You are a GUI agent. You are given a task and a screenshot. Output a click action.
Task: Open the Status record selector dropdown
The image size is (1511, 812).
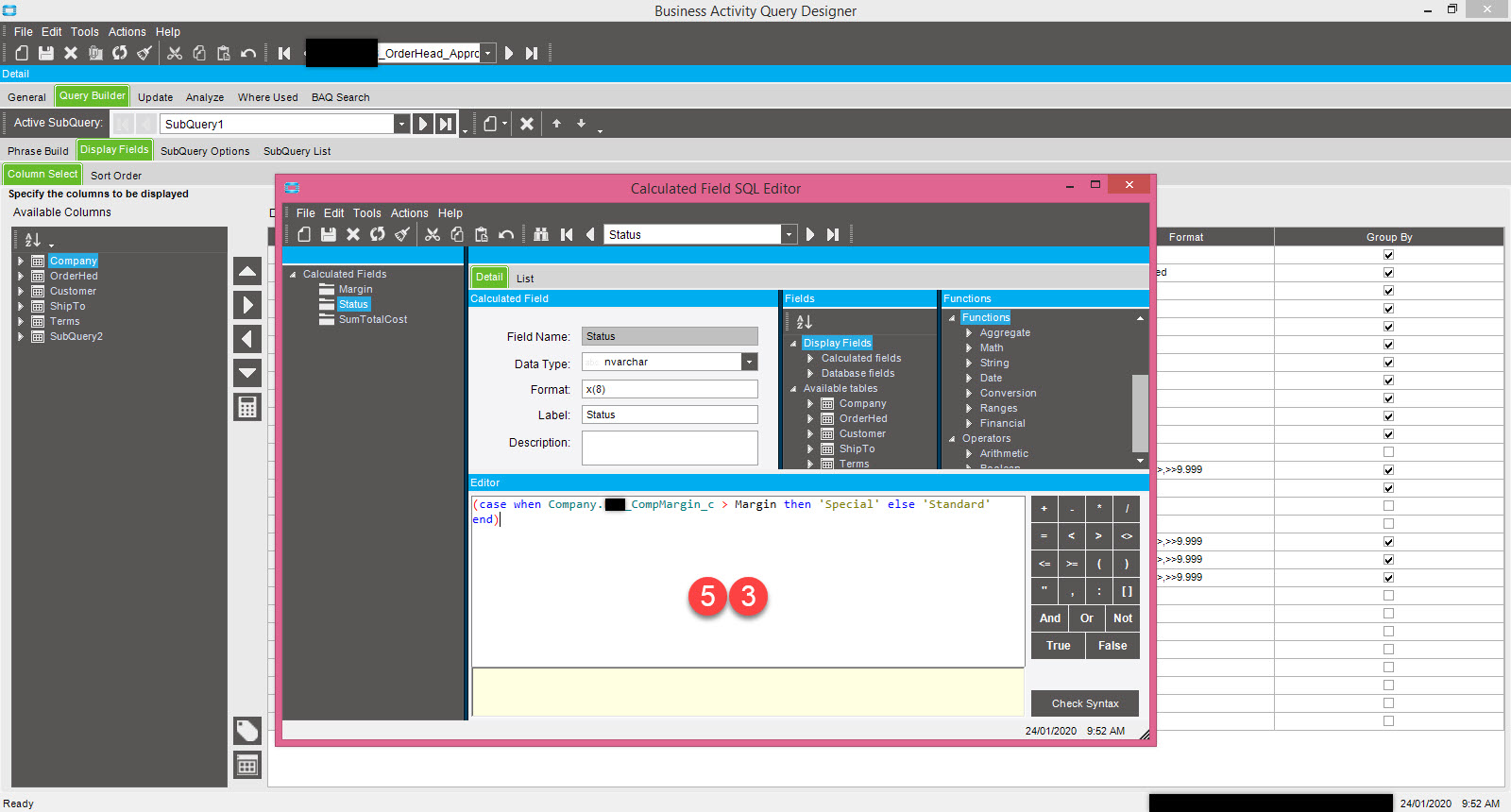(x=789, y=235)
